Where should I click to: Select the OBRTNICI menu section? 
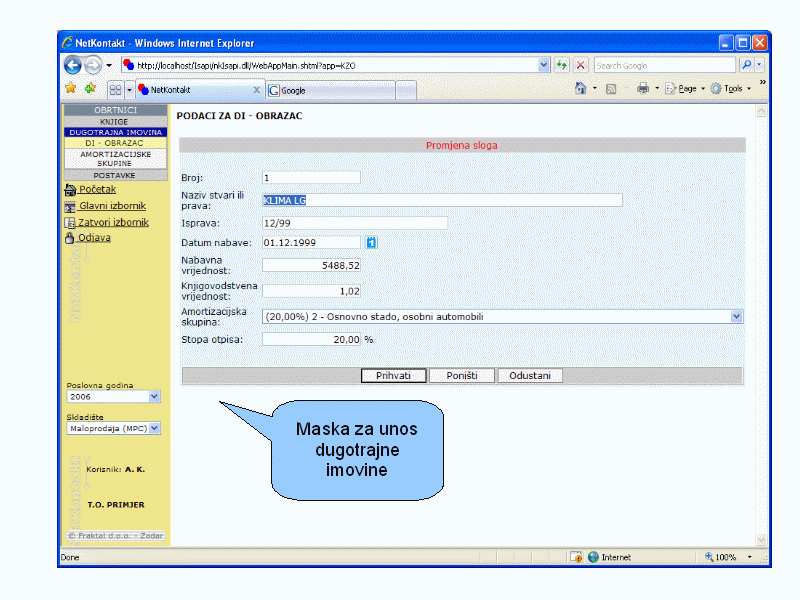pos(115,110)
